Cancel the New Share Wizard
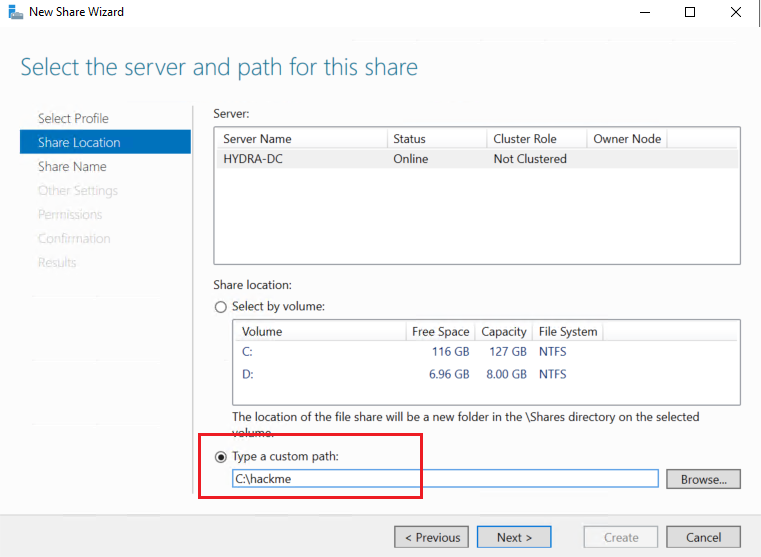761x557 pixels. point(703,537)
